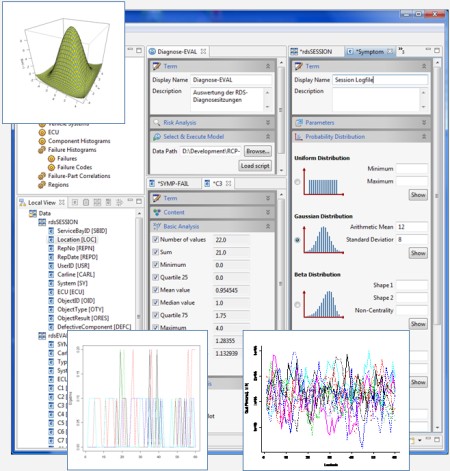Select Location [LOC] in the Local View tree
The image size is (450, 471).
[77, 240]
